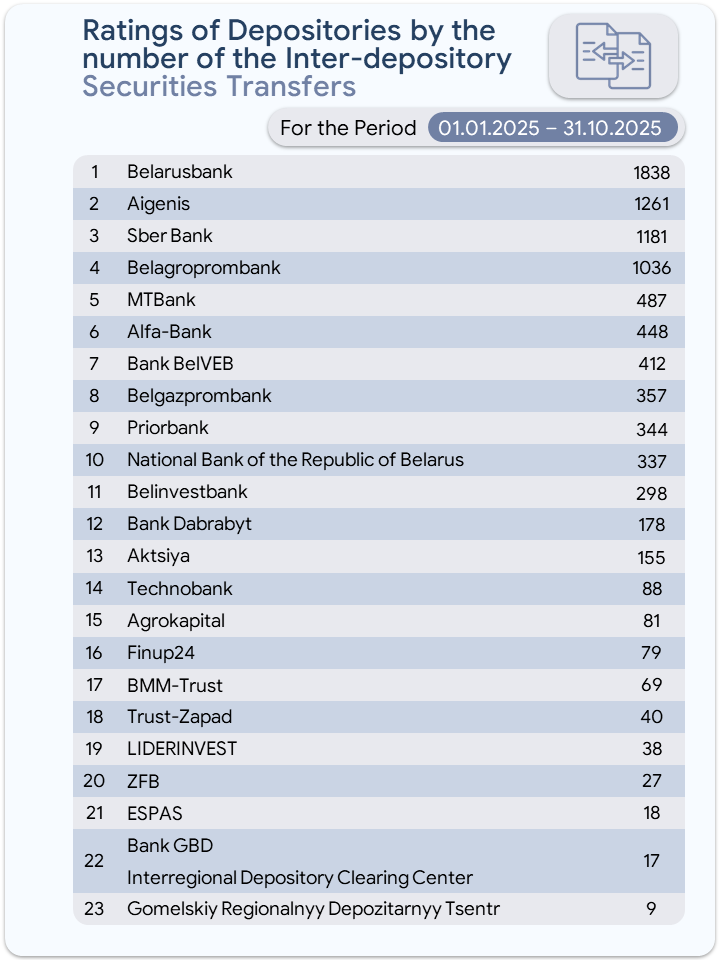Viewport: 720px width, 960px height.
Task: Select Alfa-Bank in the list
Action: [x=169, y=332]
